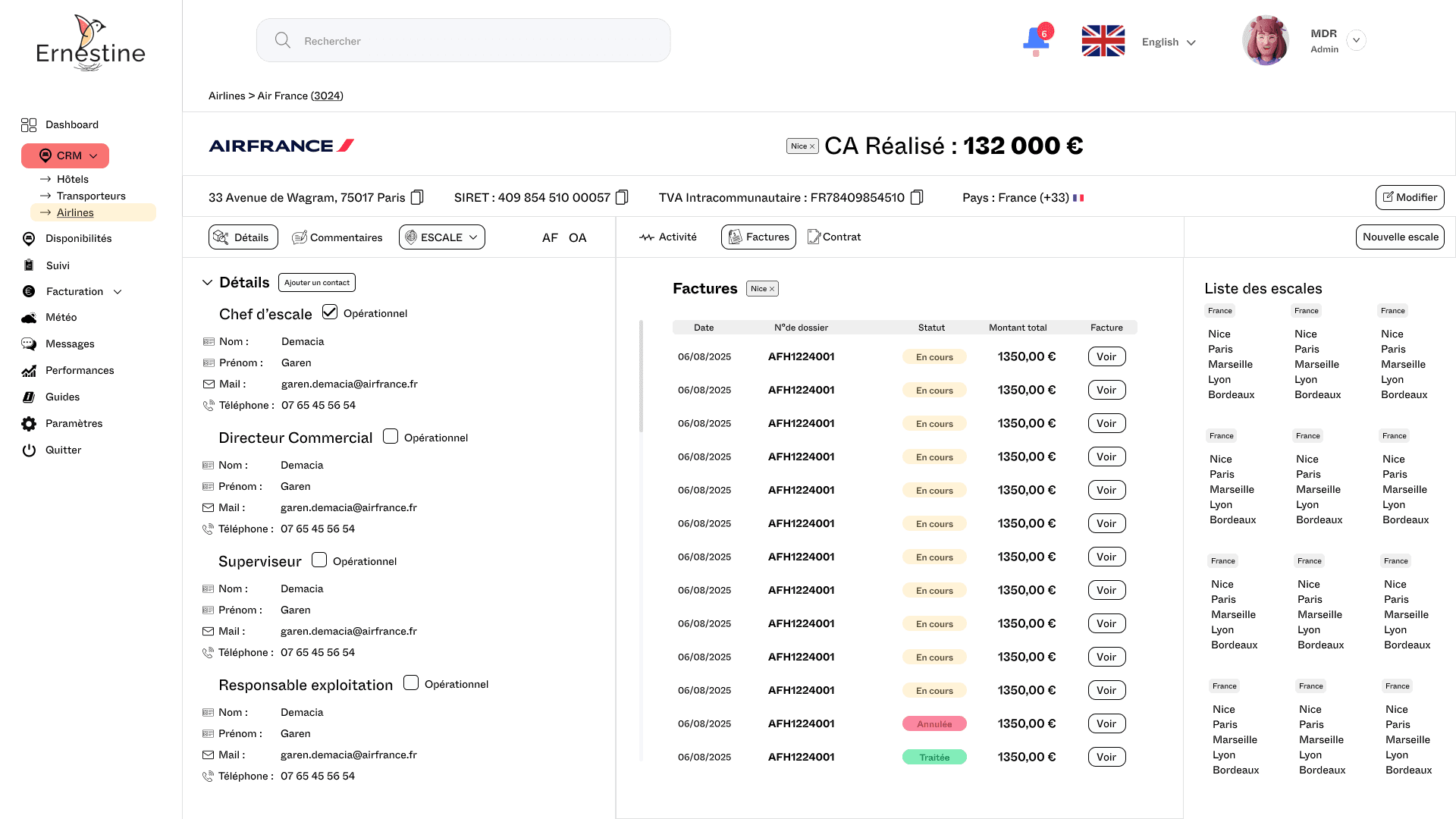Open the ESCALE dropdown
Screen dimensions: 1456x819
point(442,237)
